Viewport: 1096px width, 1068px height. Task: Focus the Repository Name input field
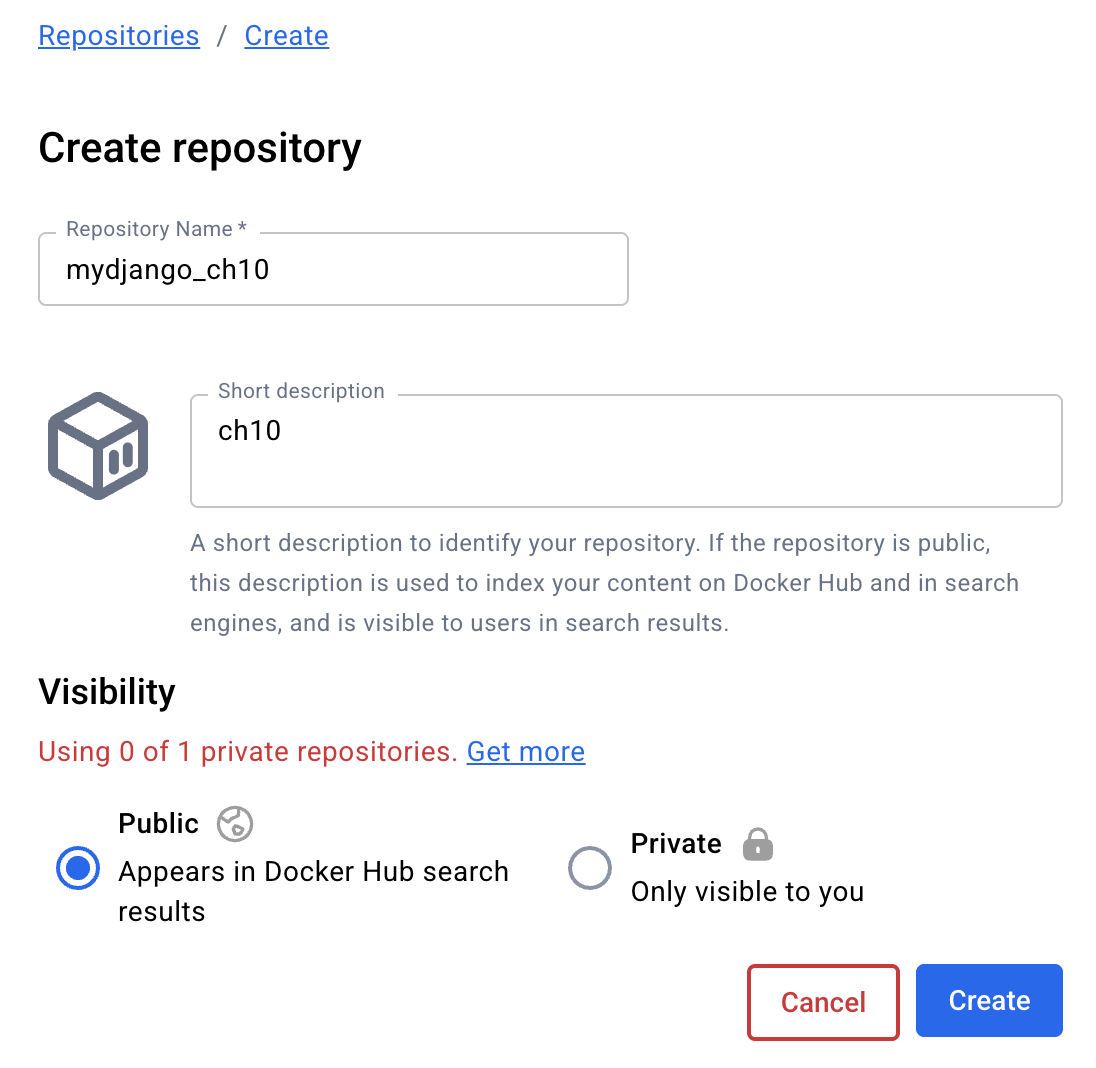333,270
